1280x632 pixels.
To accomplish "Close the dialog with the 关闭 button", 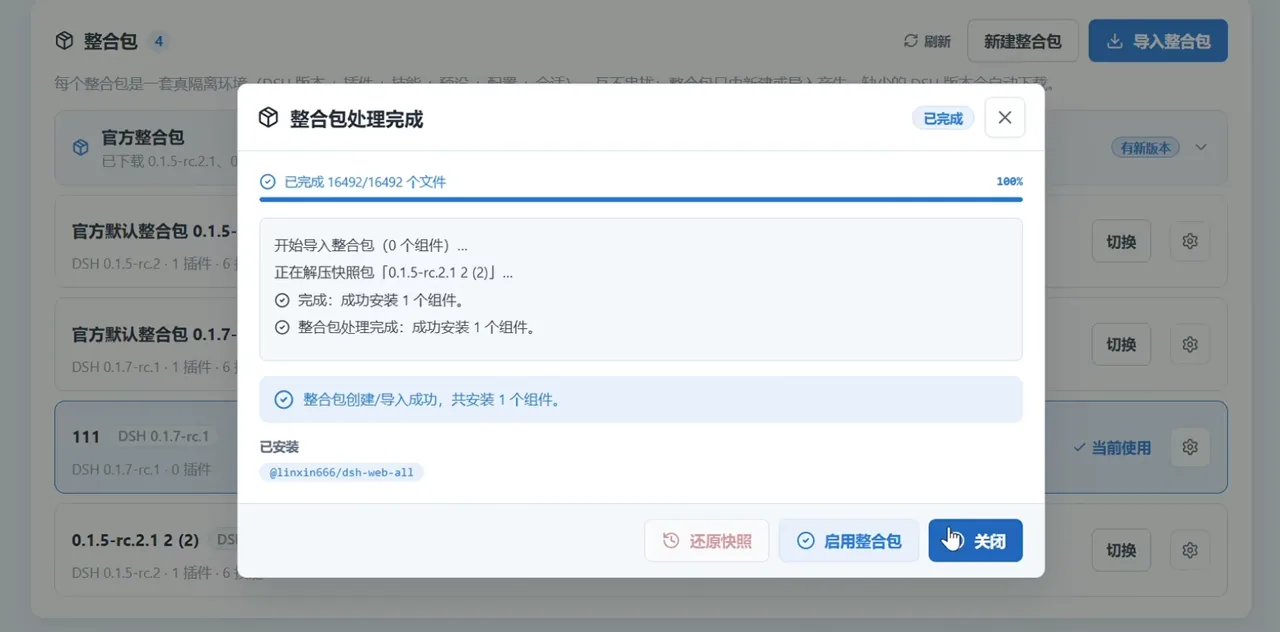I will pos(975,541).
